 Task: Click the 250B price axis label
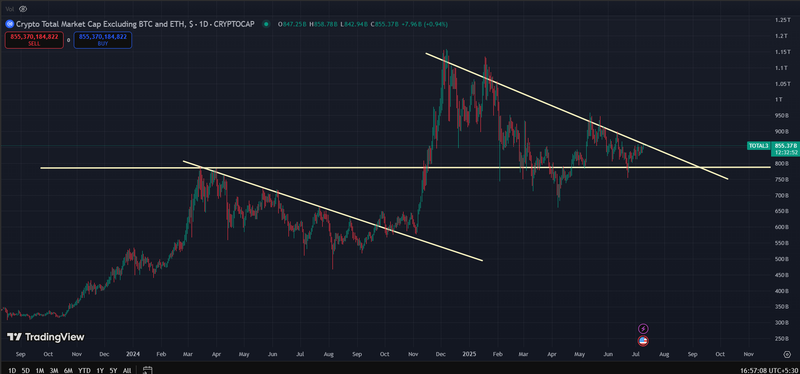pyautogui.click(x=781, y=338)
